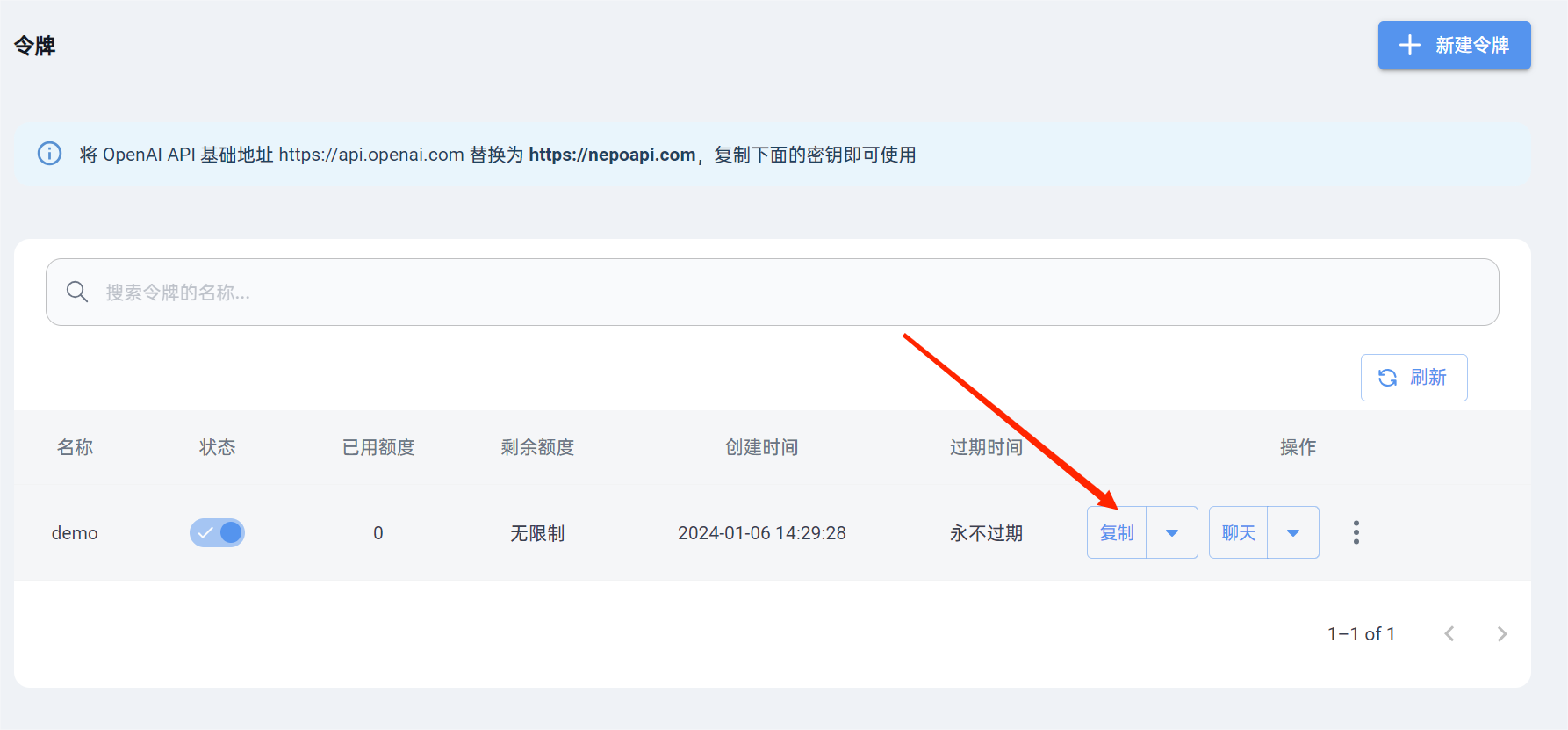The image size is (1568, 730).
Task: Click the 名称 column header
Action: [x=76, y=447]
